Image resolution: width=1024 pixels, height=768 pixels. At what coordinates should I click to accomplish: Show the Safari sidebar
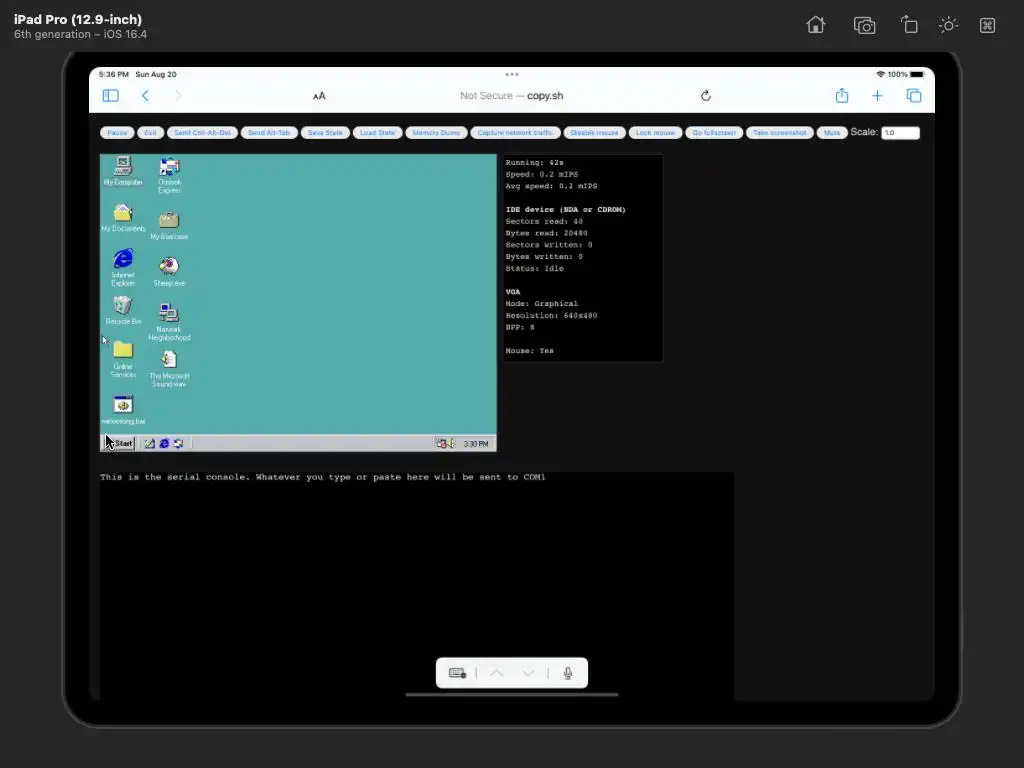pos(110,96)
